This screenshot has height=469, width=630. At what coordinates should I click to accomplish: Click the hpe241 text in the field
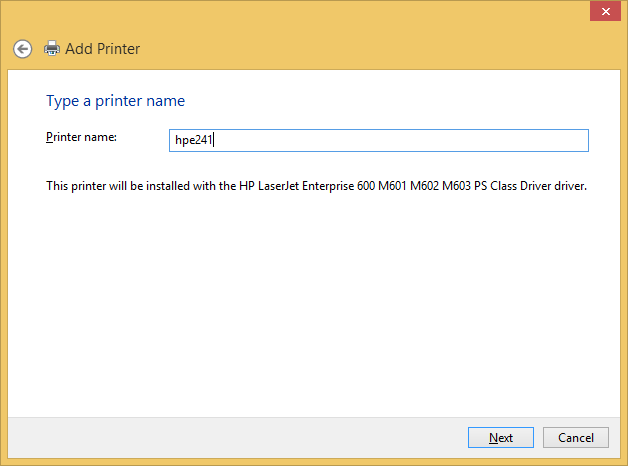point(193,141)
